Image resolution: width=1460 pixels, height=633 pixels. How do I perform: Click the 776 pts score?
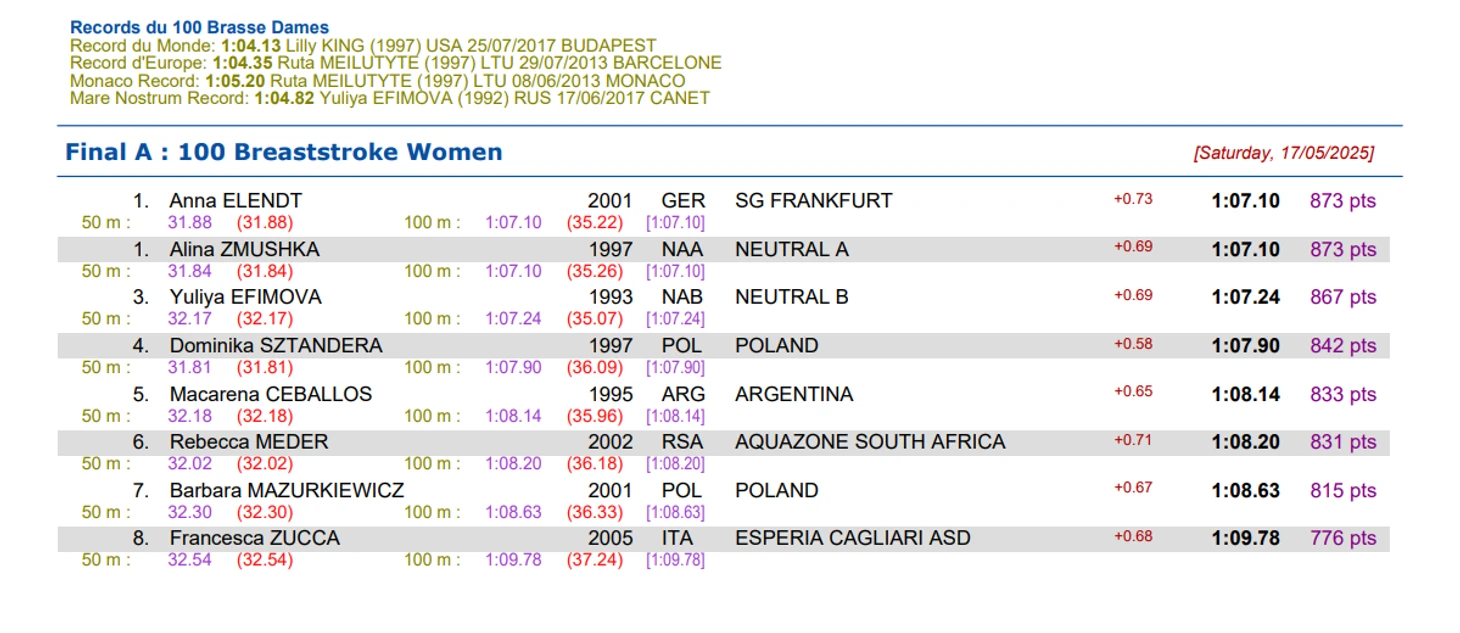click(1343, 538)
